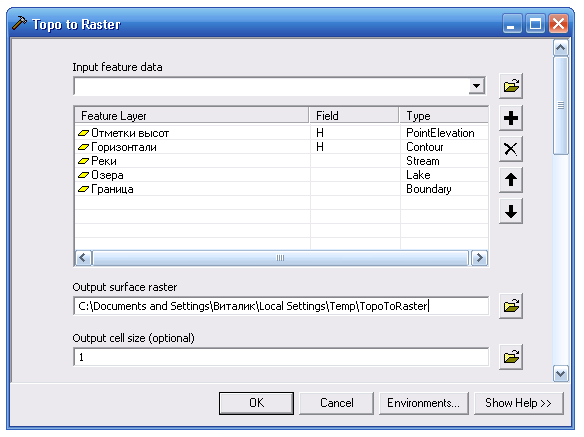
Task: Click the Feature Layer column header
Action: (192, 115)
